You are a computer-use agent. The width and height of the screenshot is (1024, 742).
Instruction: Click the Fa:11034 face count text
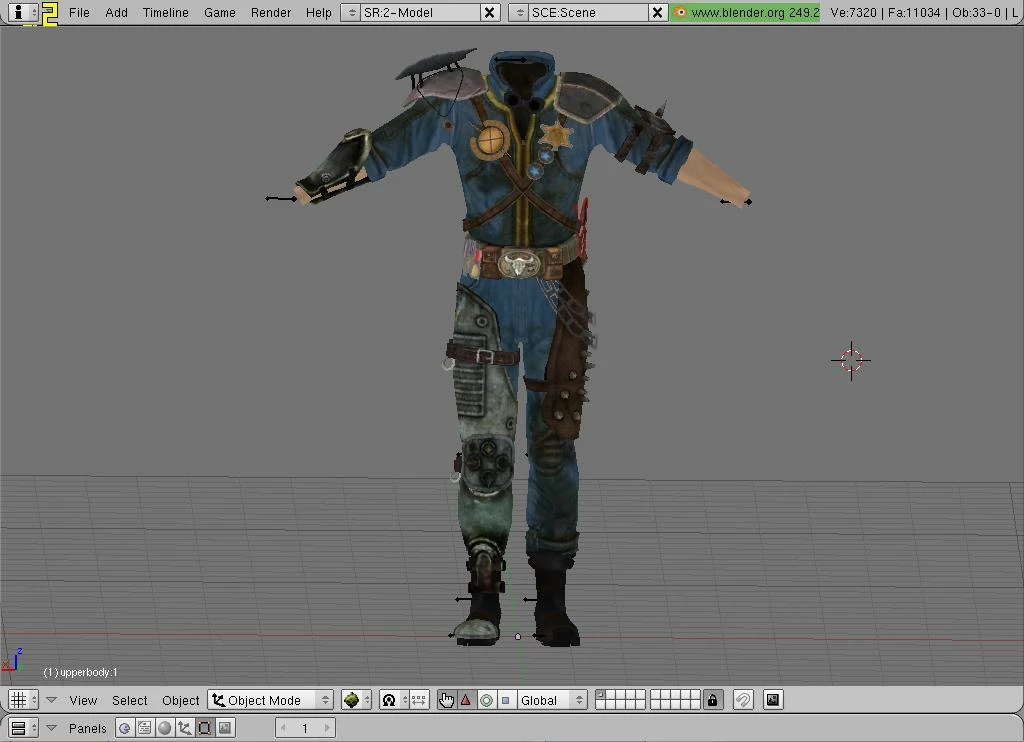[x=914, y=12]
